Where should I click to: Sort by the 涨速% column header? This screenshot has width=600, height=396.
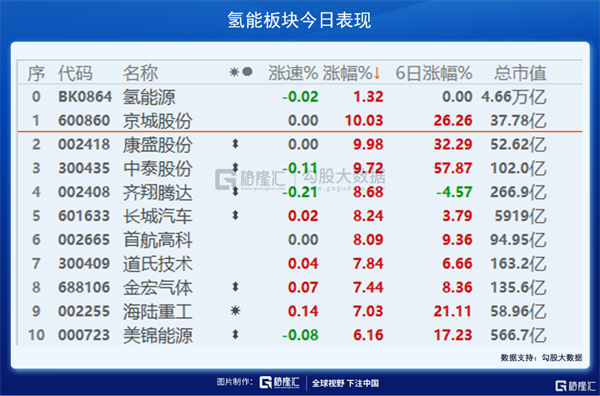(293, 73)
